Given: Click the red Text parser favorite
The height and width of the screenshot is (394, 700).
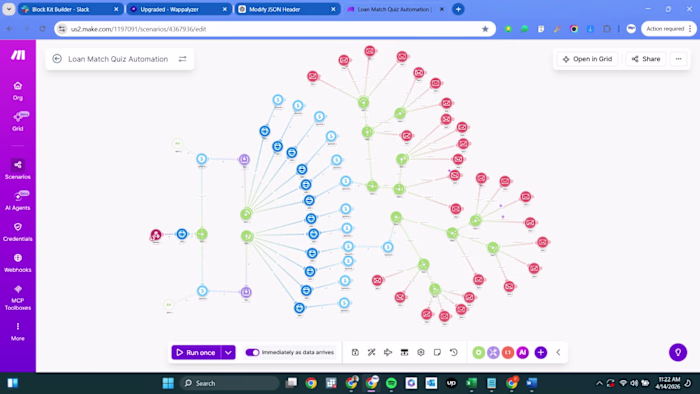Looking at the screenshot, I should (508, 353).
